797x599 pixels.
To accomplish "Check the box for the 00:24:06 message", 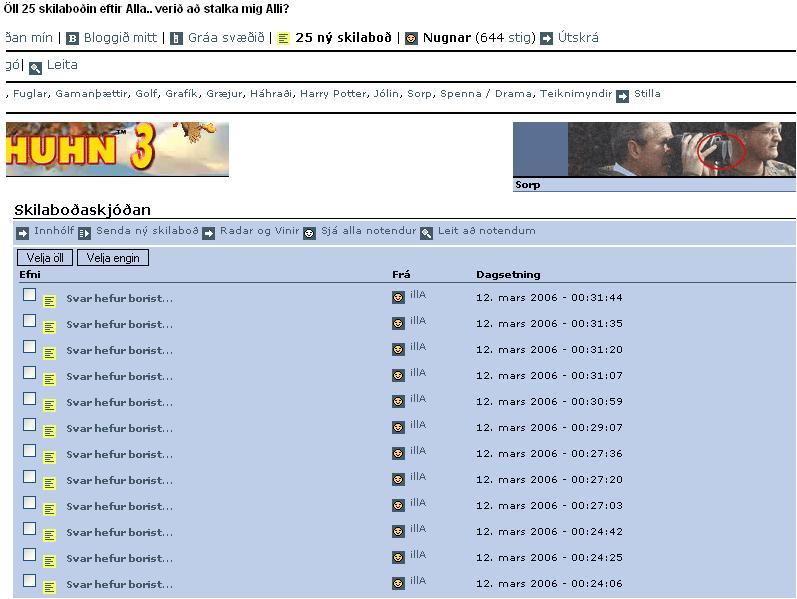I will pyautogui.click(x=29, y=581).
